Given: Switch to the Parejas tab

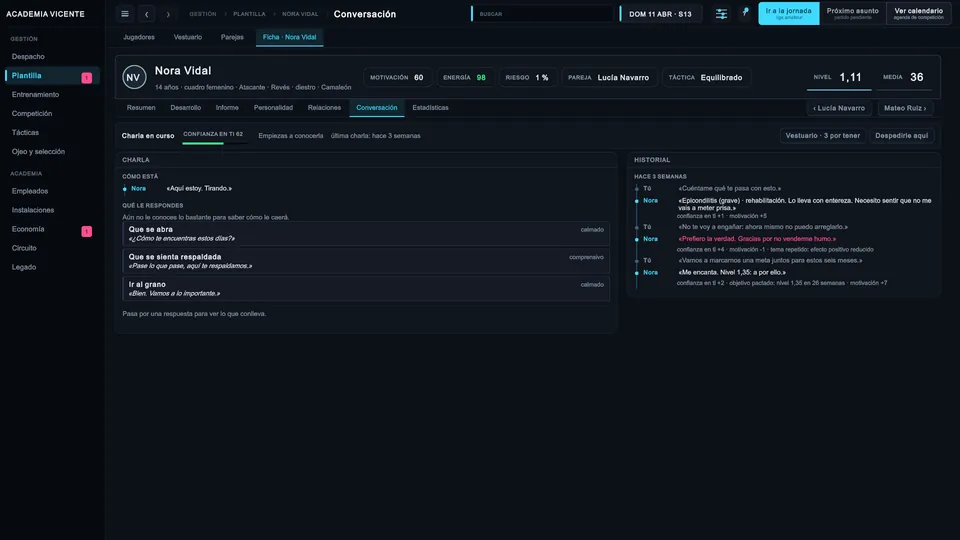Looking at the screenshot, I should [x=232, y=37].
